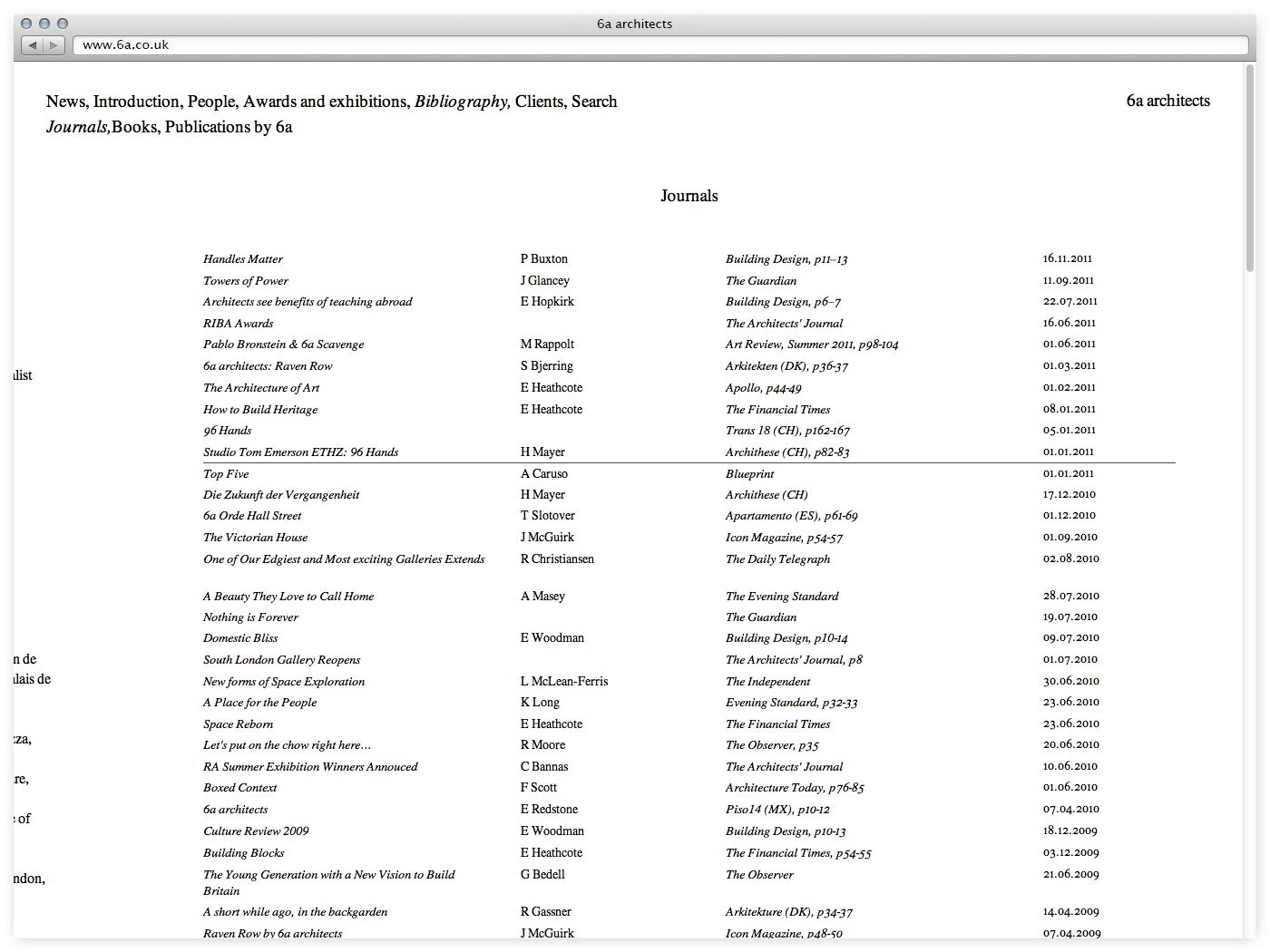Open the Victorian House article

[x=255, y=538]
